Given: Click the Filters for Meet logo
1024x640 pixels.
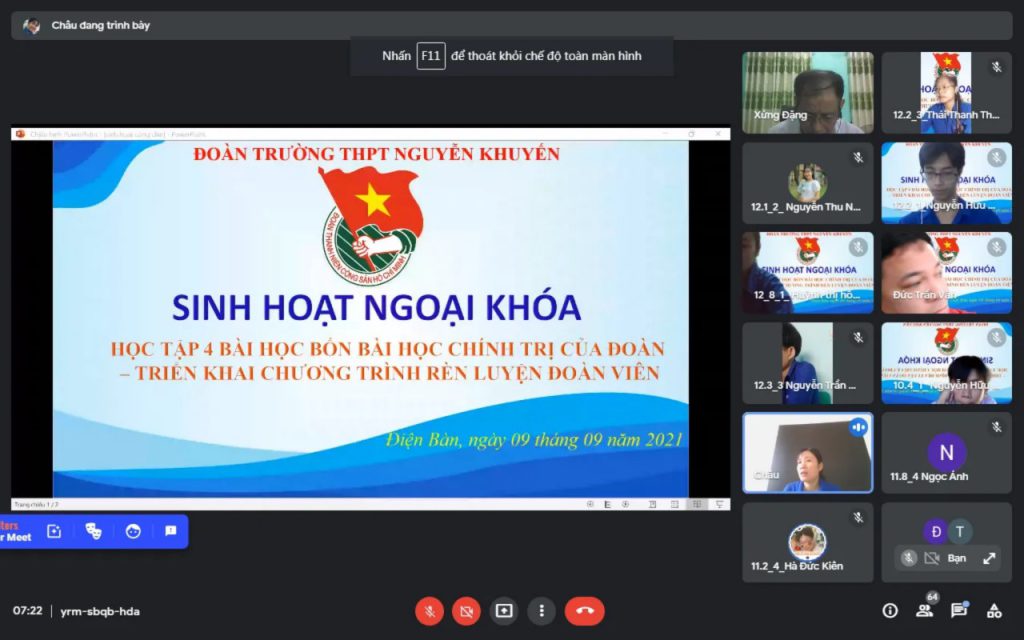Looking at the screenshot, I should tap(16, 532).
